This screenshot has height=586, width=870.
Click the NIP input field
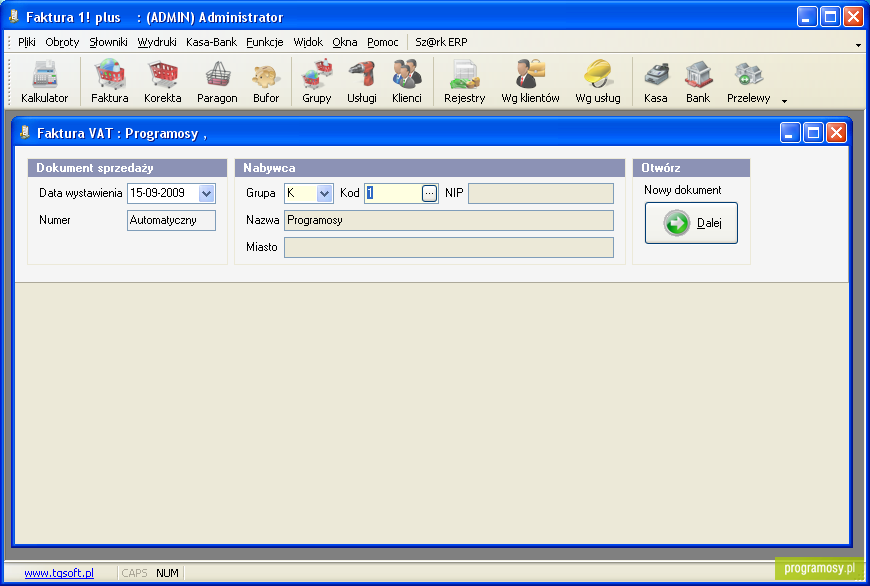pyautogui.click(x=541, y=193)
